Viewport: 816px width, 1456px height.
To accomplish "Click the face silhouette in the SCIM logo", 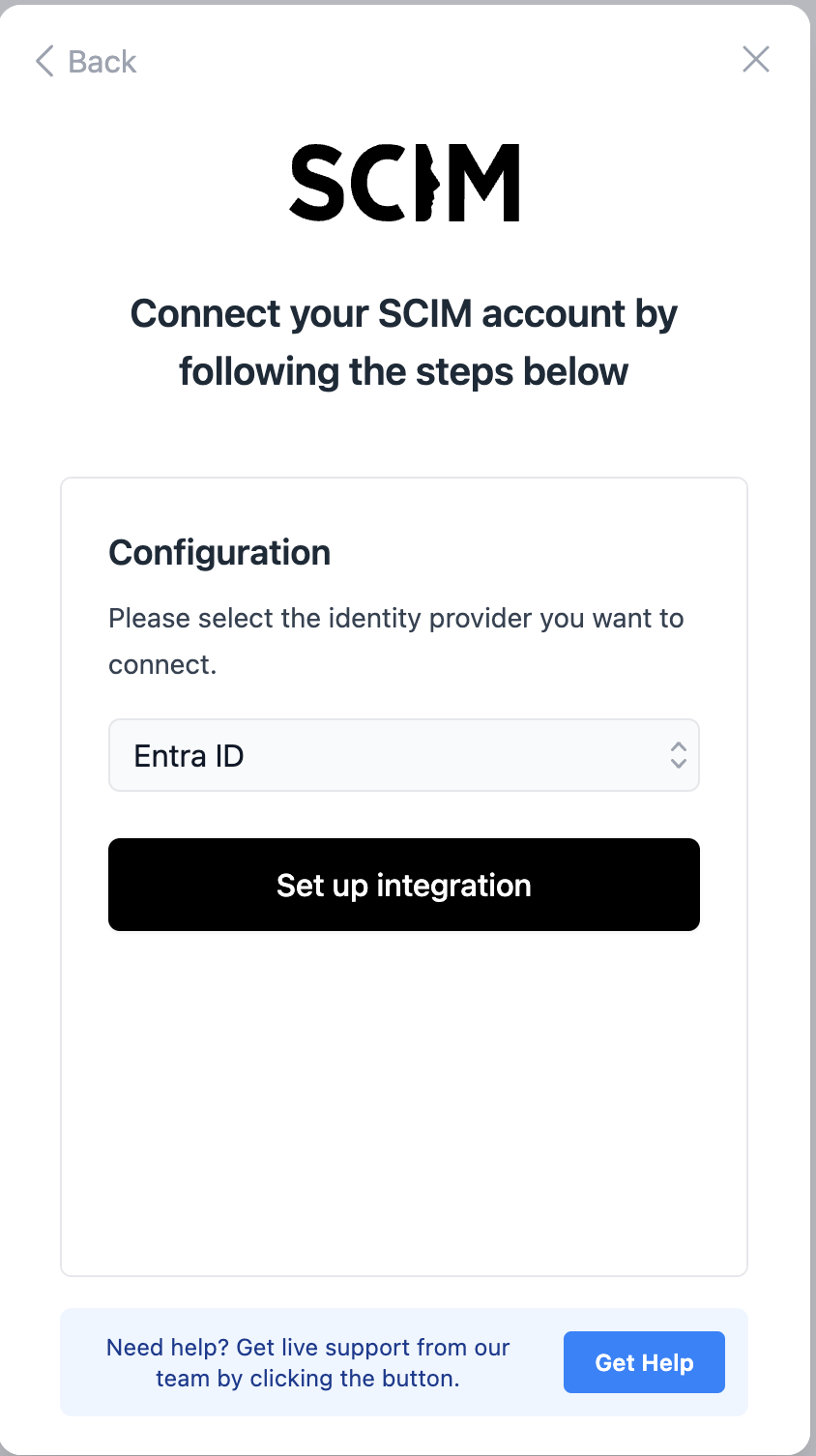I will pos(426,183).
